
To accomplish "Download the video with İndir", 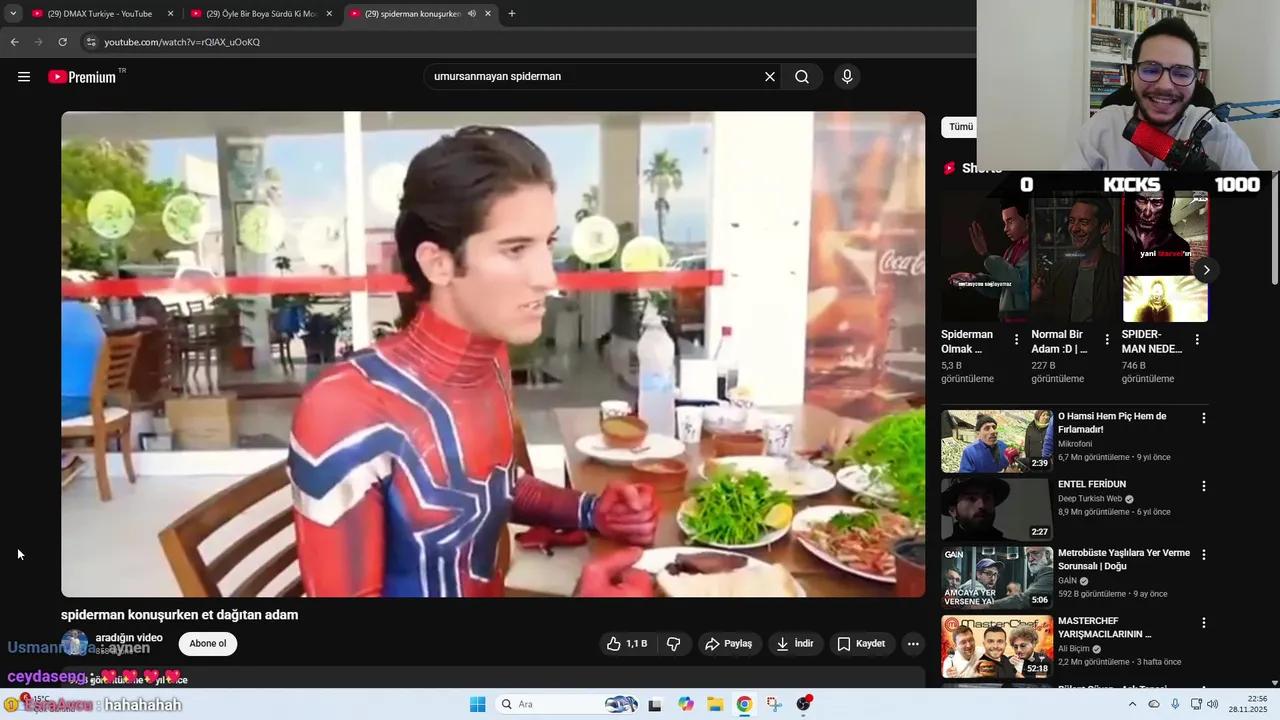I will 794,644.
